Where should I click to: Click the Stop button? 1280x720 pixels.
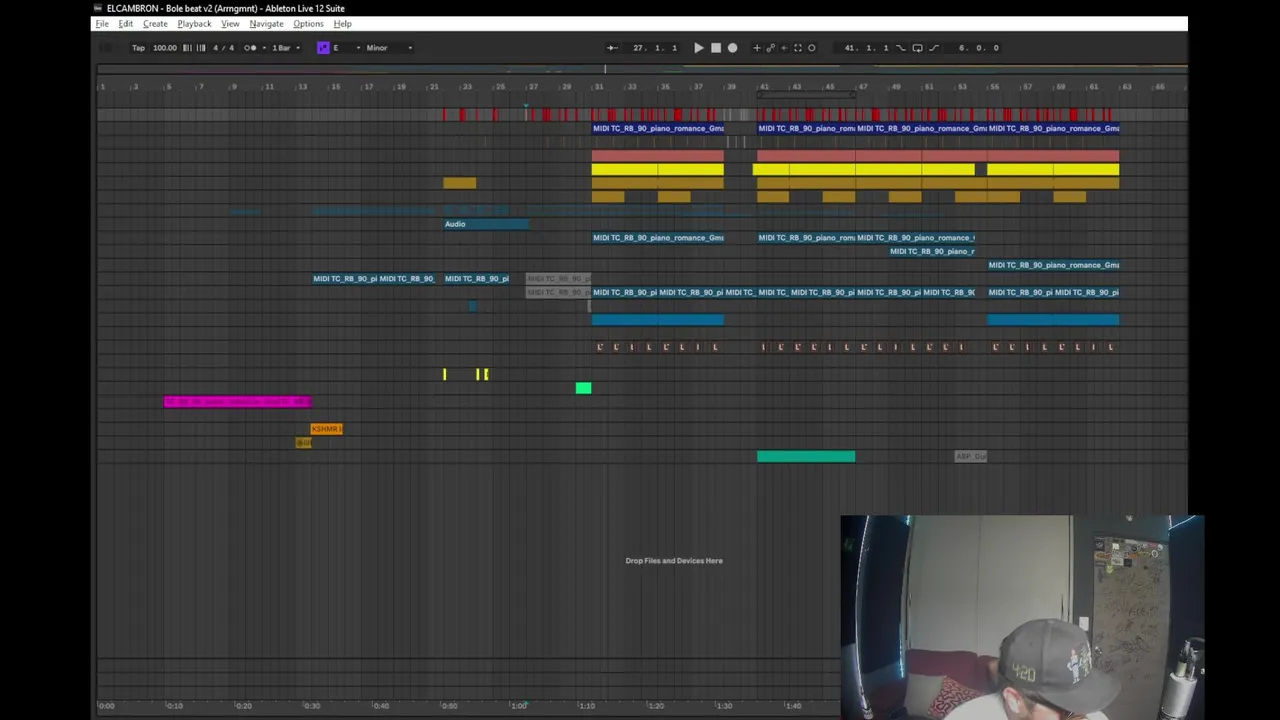coord(716,48)
